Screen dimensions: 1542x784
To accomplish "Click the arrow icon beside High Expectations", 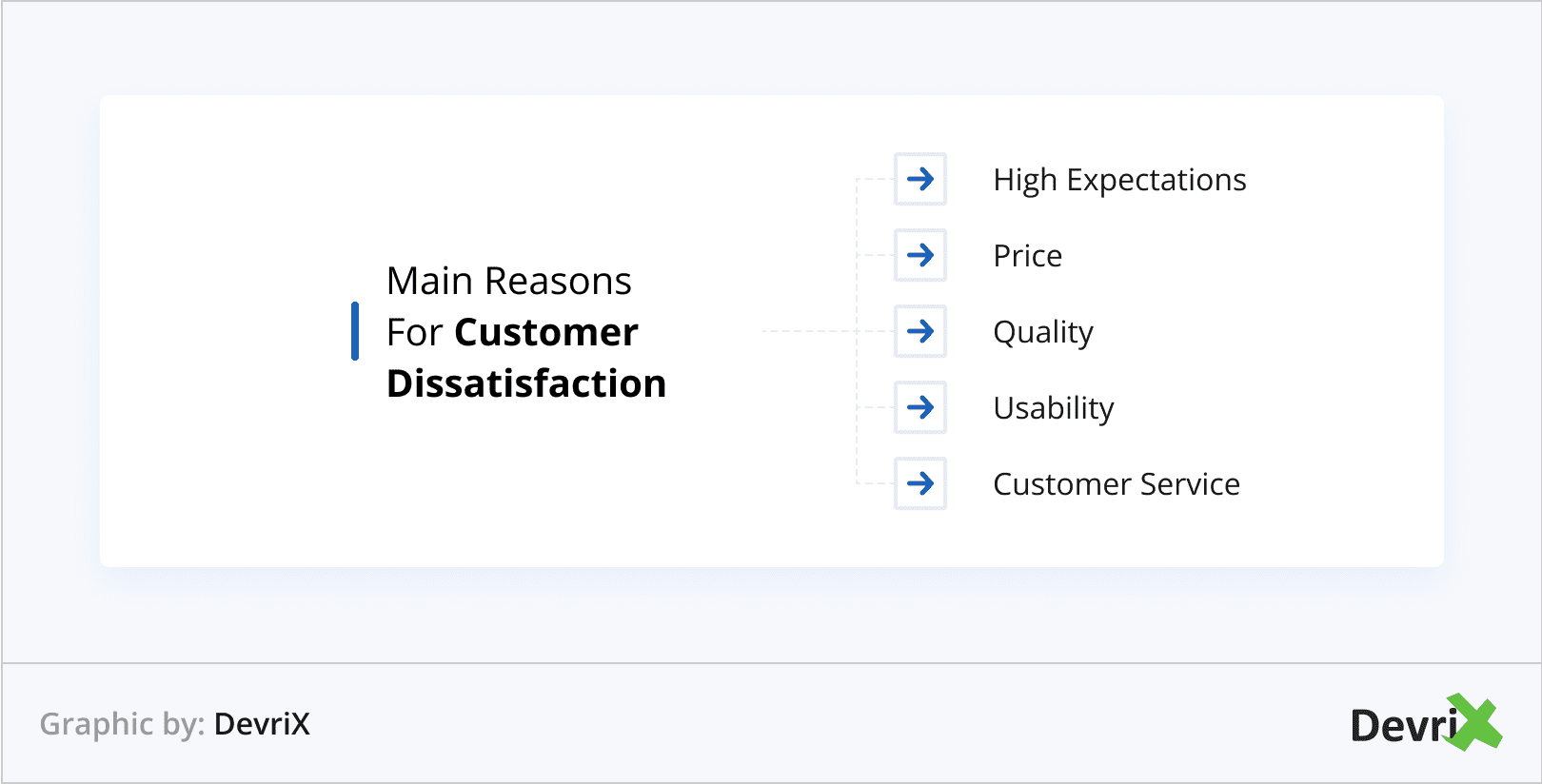I will click(x=920, y=179).
